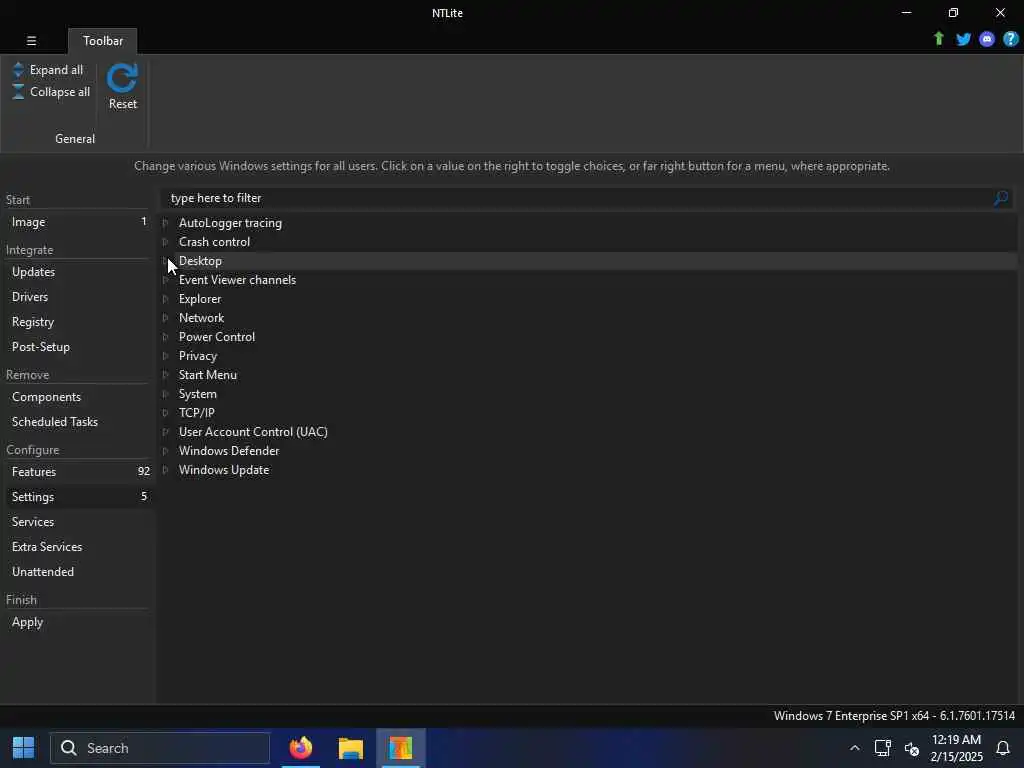Viewport: 1024px width, 768px height.
Task: Click the Reset label
Action: click(x=123, y=104)
